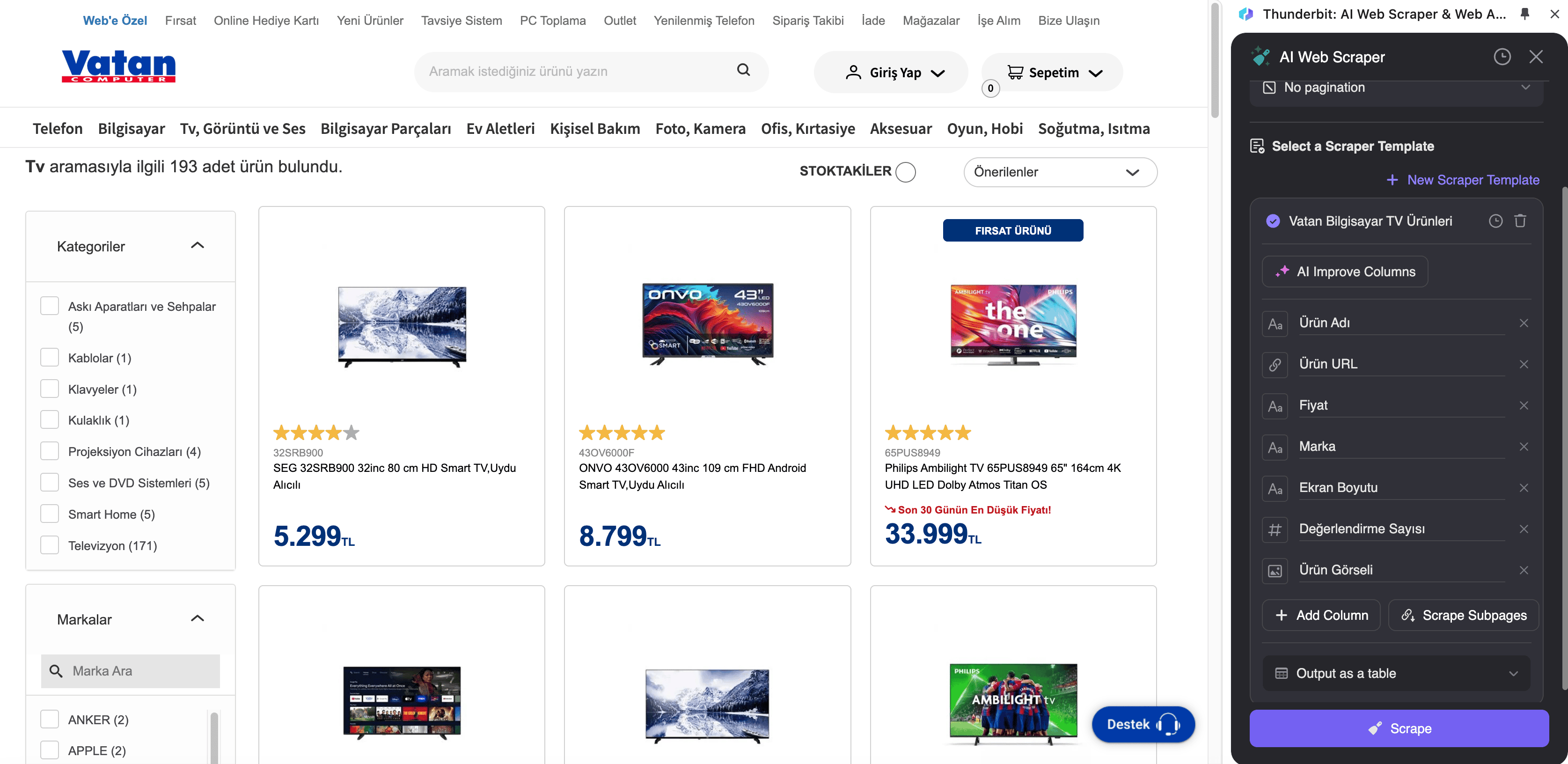Click the Ürün URL link type icon
The image size is (1568, 764).
coord(1275,365)
